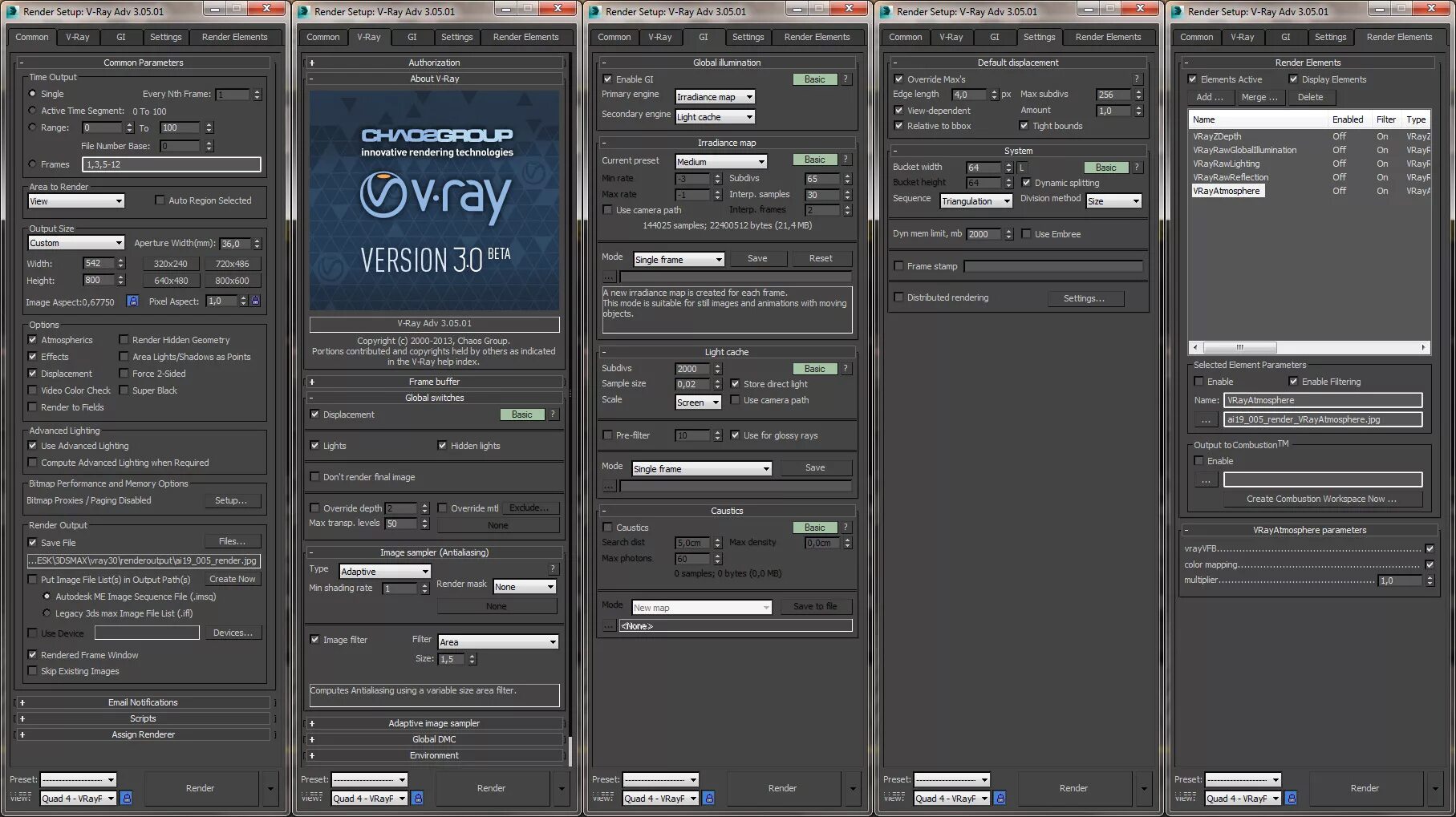This screenshot has width=1456, height=817.
Task: Open the V-Ray tab in the Common Parameters window
Action: [x=78, y=37]
